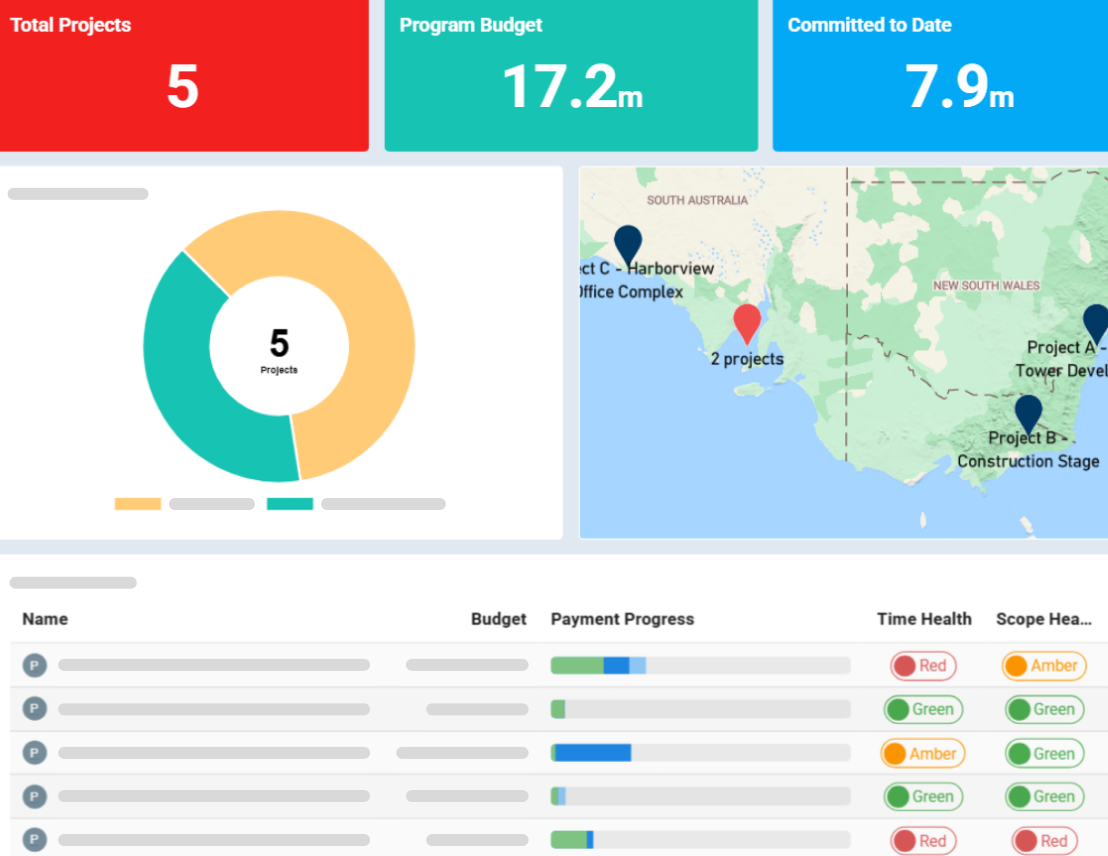Click the Project B Construction Stage map pin

pyautogui.click(x=1029, y=413)
